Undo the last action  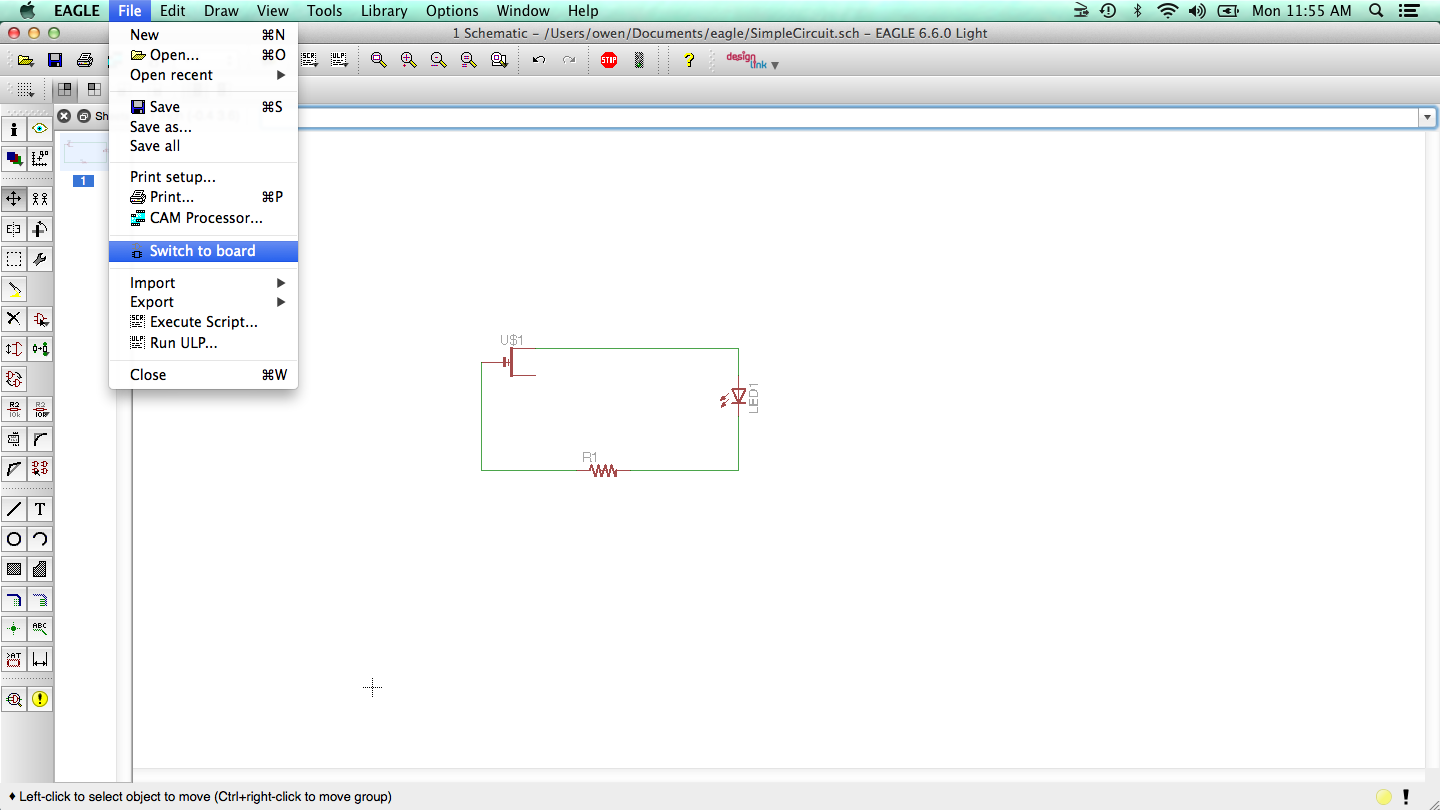coord(539,60)
